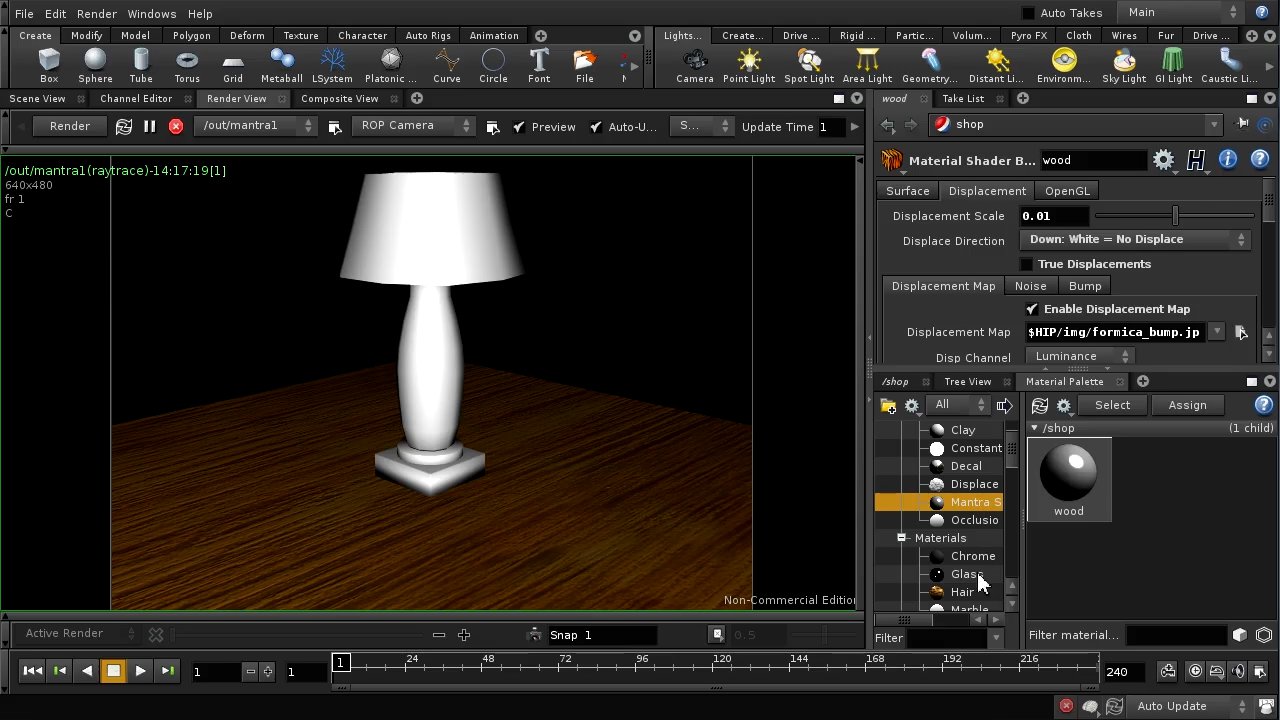1280x720 pixels.
Task: Adjust the Displacement Scale slider
Action: coord(1175,216)
